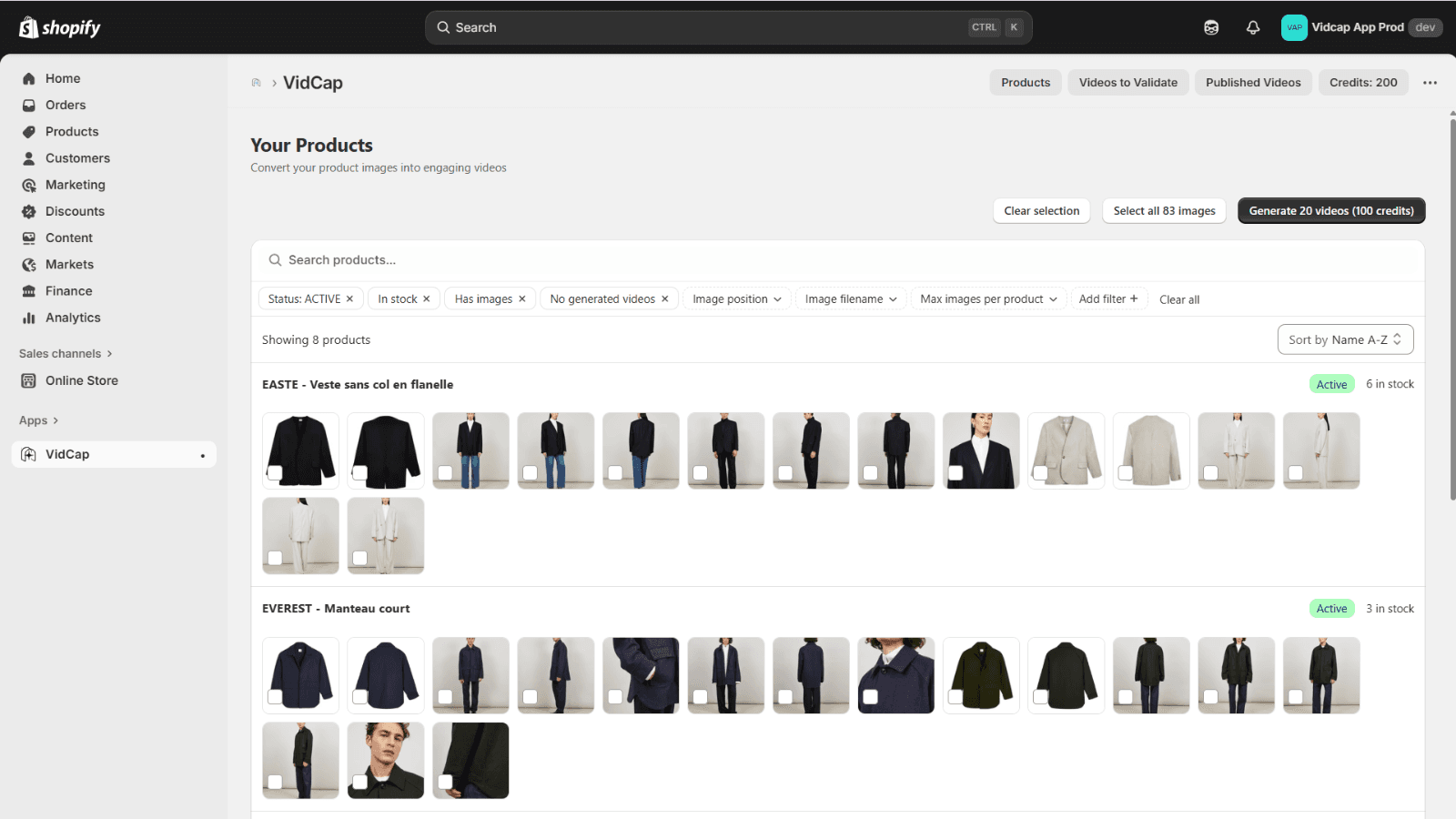
Task: Click the Customers person icon
Action: tap(29, 157)
